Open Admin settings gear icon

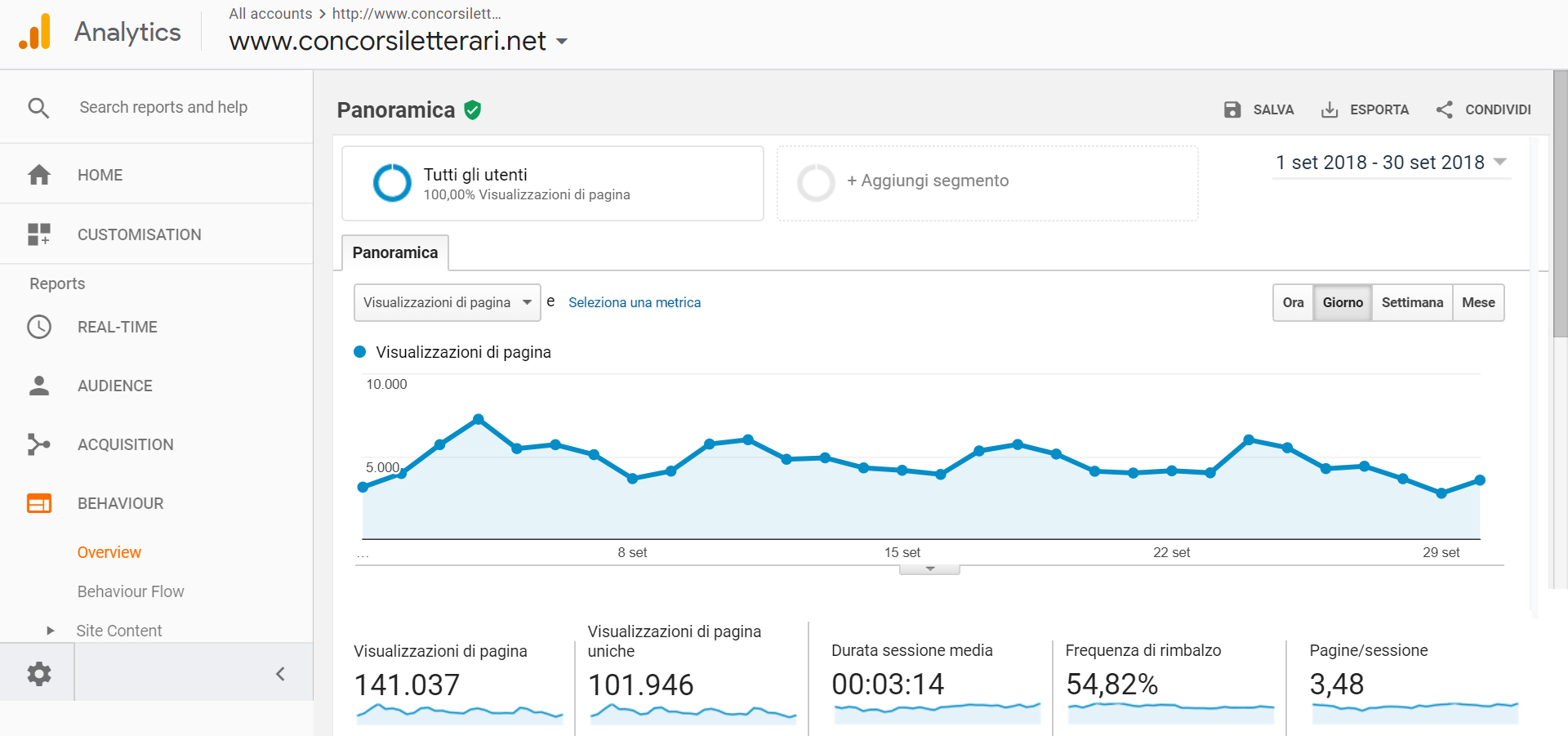point(38,674)
